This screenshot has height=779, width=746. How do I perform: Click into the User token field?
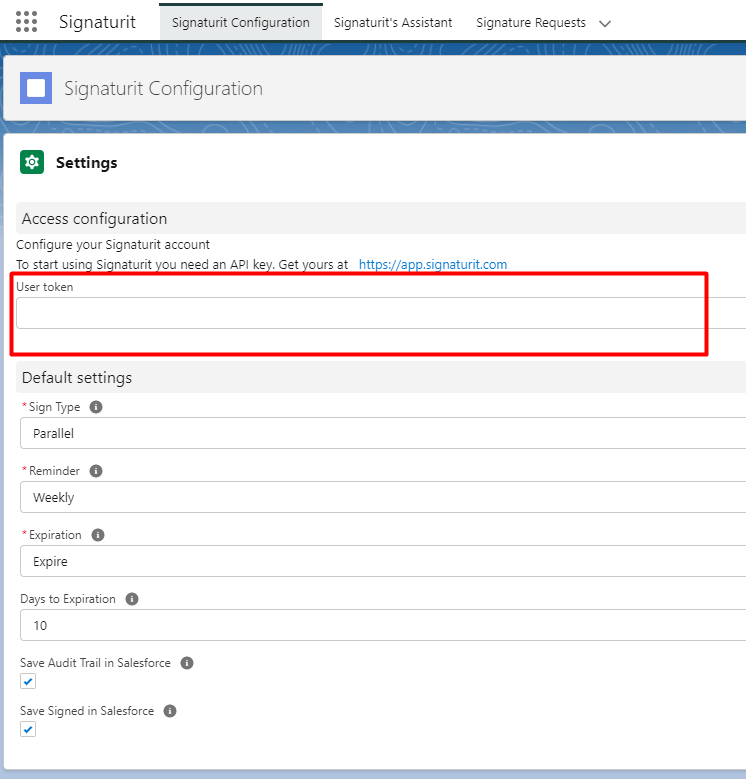tap(381, 313)
